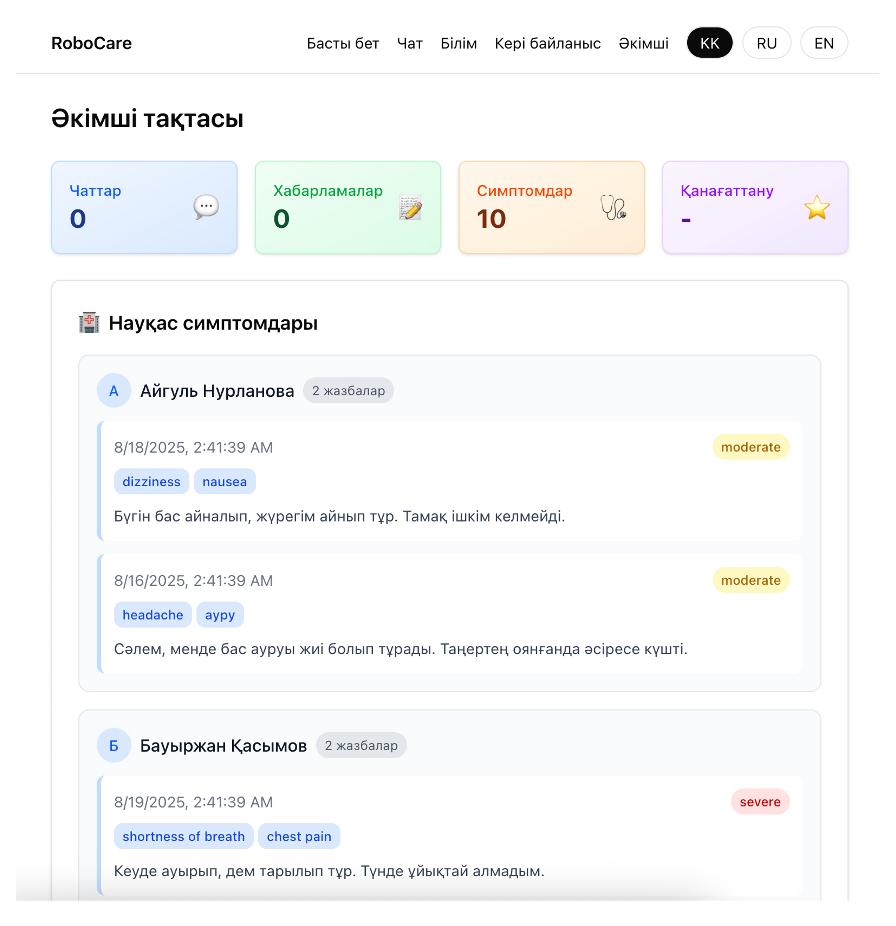The image size is (896, 926).
Task: Open the Әкімші navigation item
Action: pyautogui.click(x=644, y=43)
